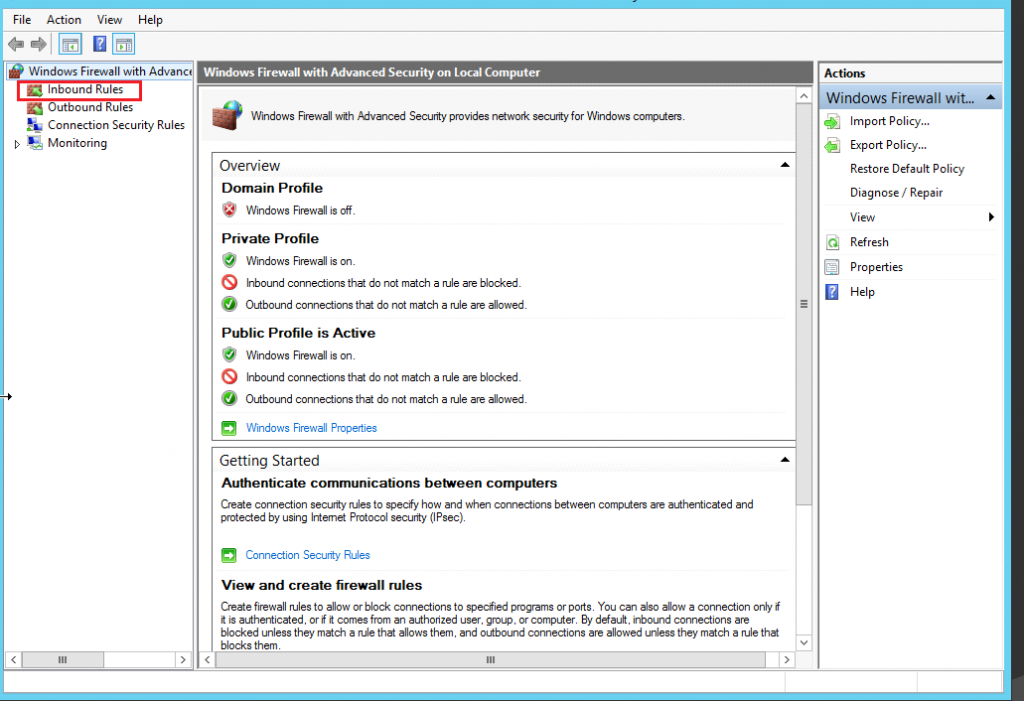Click the center pane scroll left arrow
1024x701 pixels.
coord(208,660)
